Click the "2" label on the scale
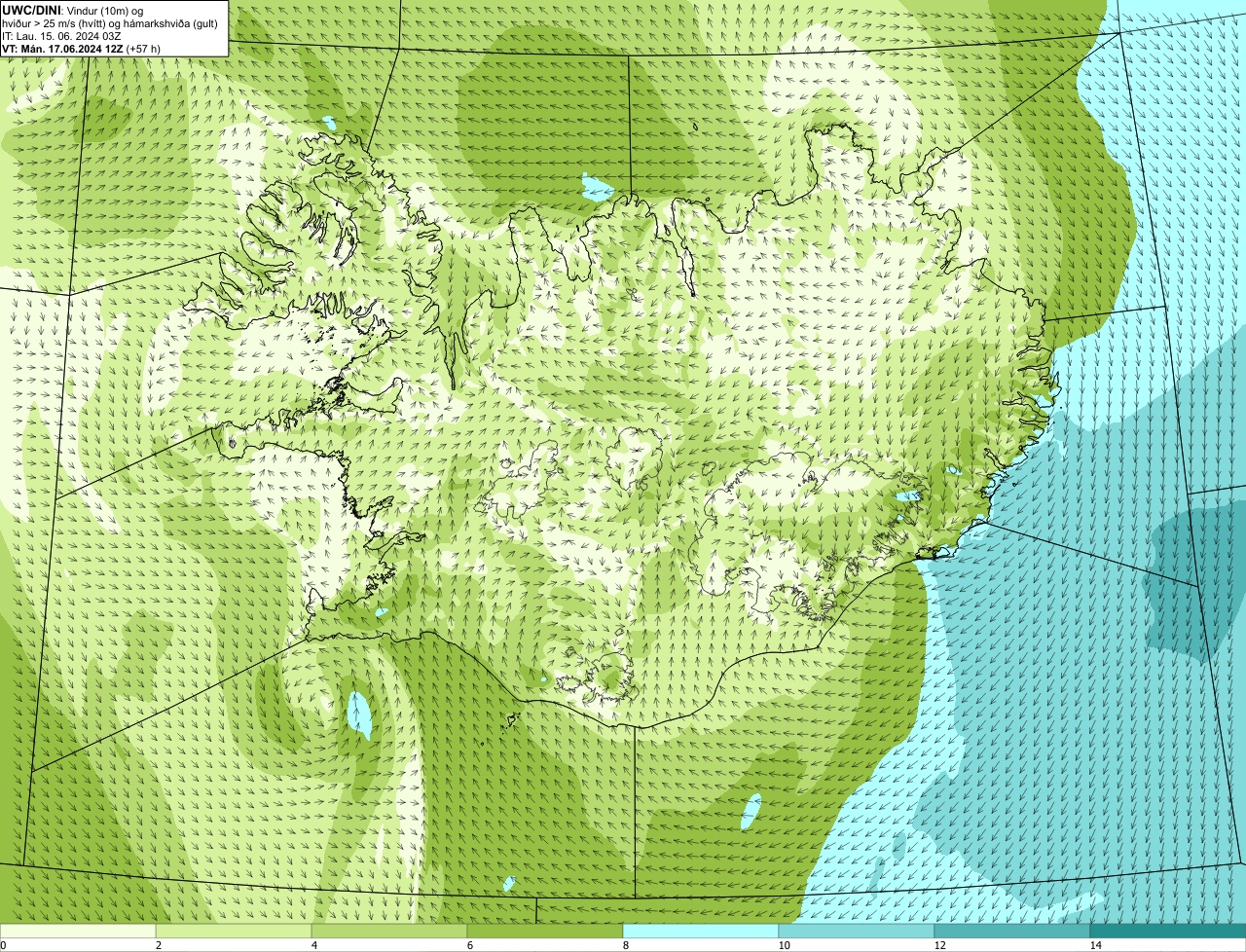The image size is (1246, 952). (x=158, y=945)
